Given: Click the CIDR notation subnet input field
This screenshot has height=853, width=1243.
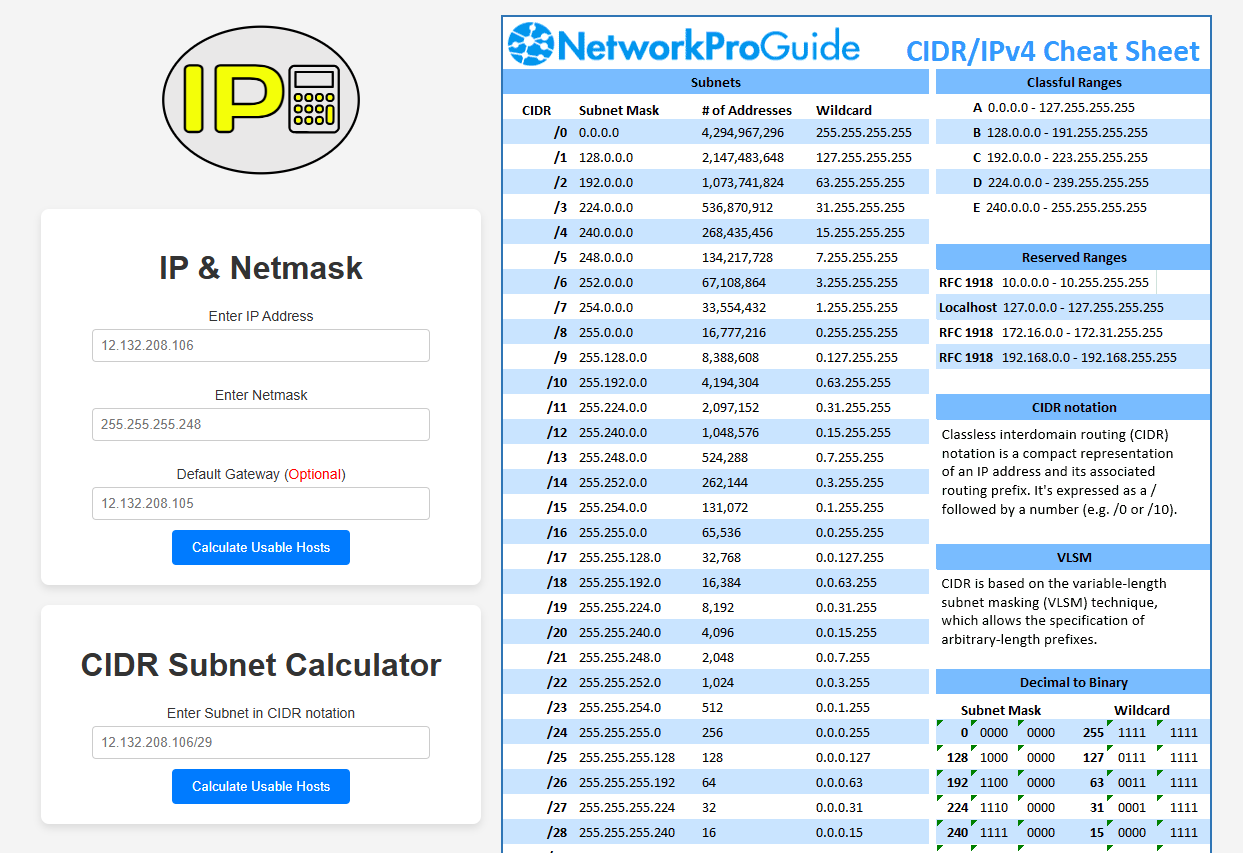Looking at the screenshot, I should pyautogui.click(x=261, y=742).
